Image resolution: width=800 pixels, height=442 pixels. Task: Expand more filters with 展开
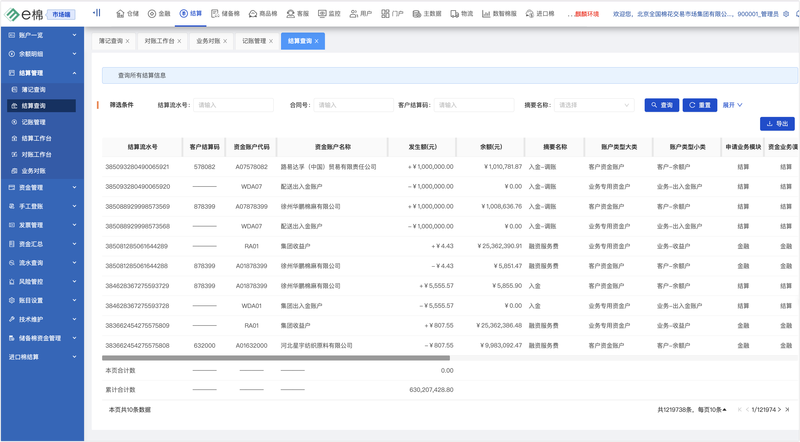click(733, 105)
